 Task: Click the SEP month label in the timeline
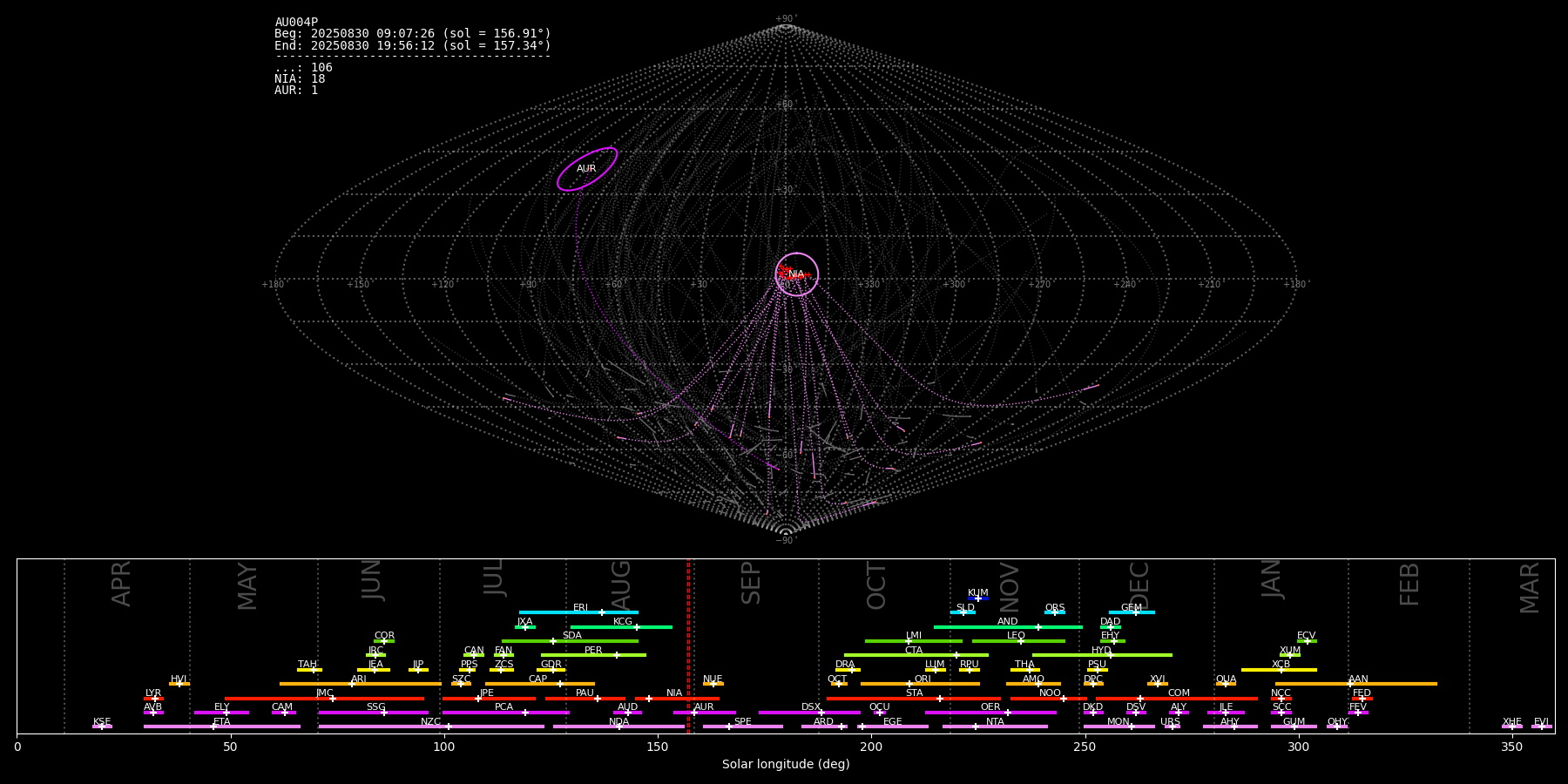pos(751,583)
